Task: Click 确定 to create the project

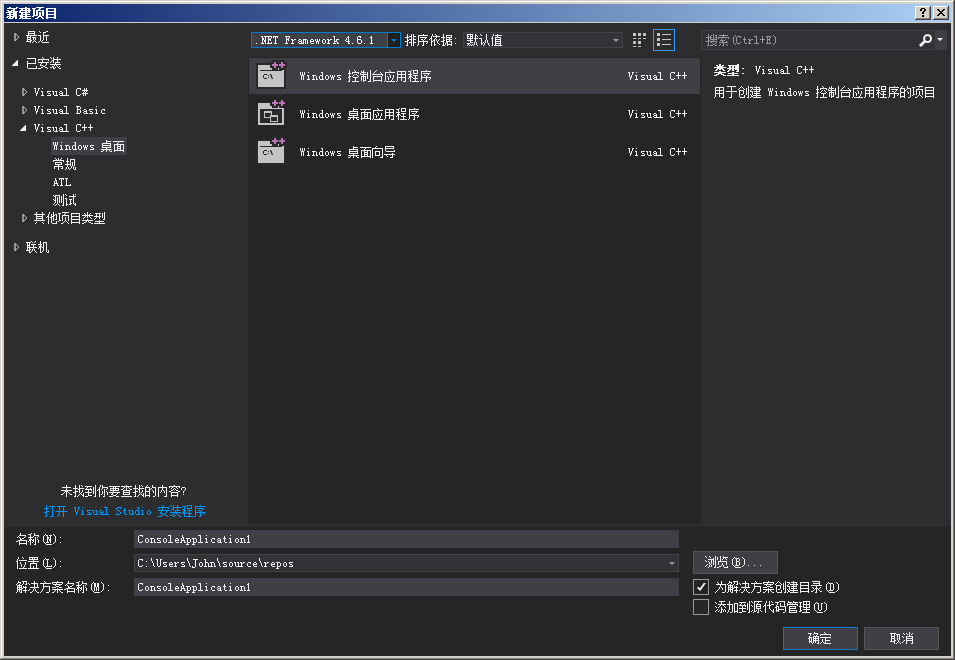Action: pyautogui.click(x=820, y=638)
